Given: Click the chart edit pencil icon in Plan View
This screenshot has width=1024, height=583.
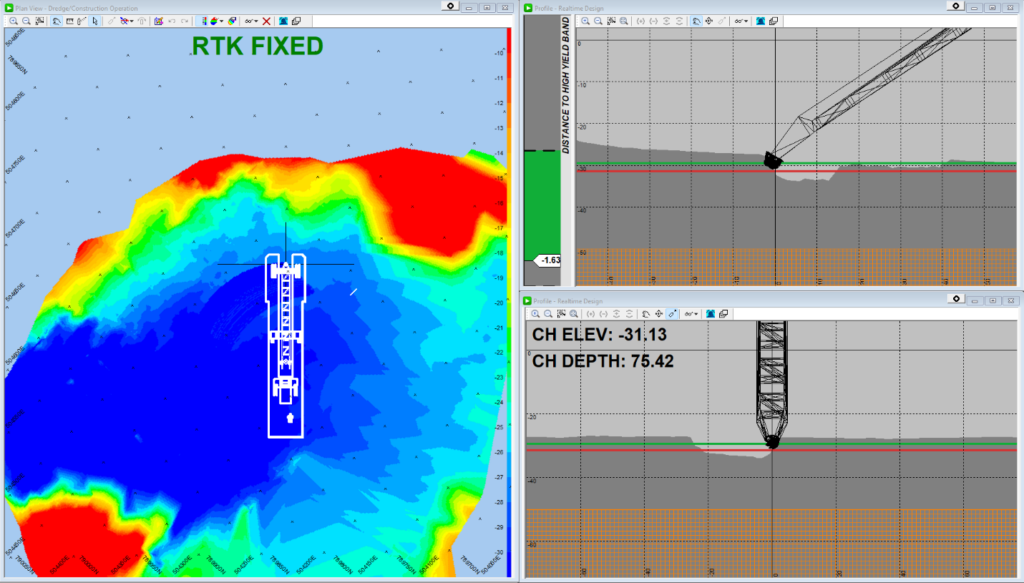Looking at the screenshot, I should pyautogui.click(x=159, y=21).
